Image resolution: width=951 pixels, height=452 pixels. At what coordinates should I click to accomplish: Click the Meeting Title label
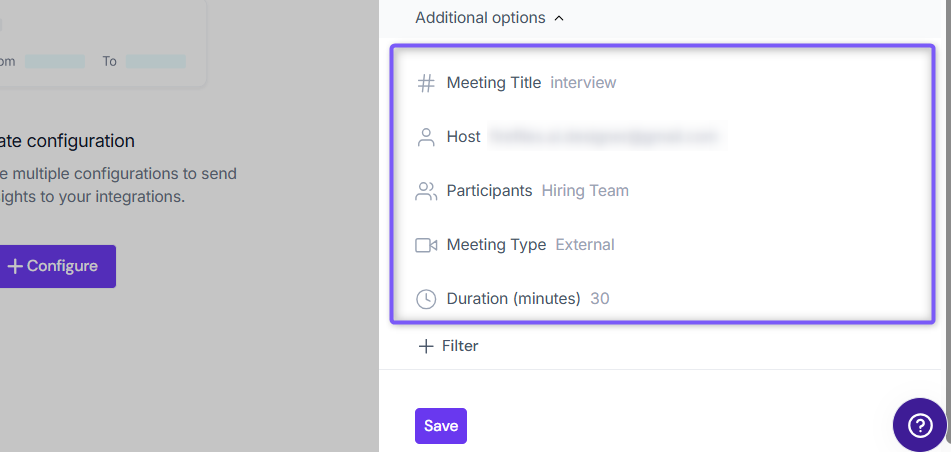click(x=494, y=83)
